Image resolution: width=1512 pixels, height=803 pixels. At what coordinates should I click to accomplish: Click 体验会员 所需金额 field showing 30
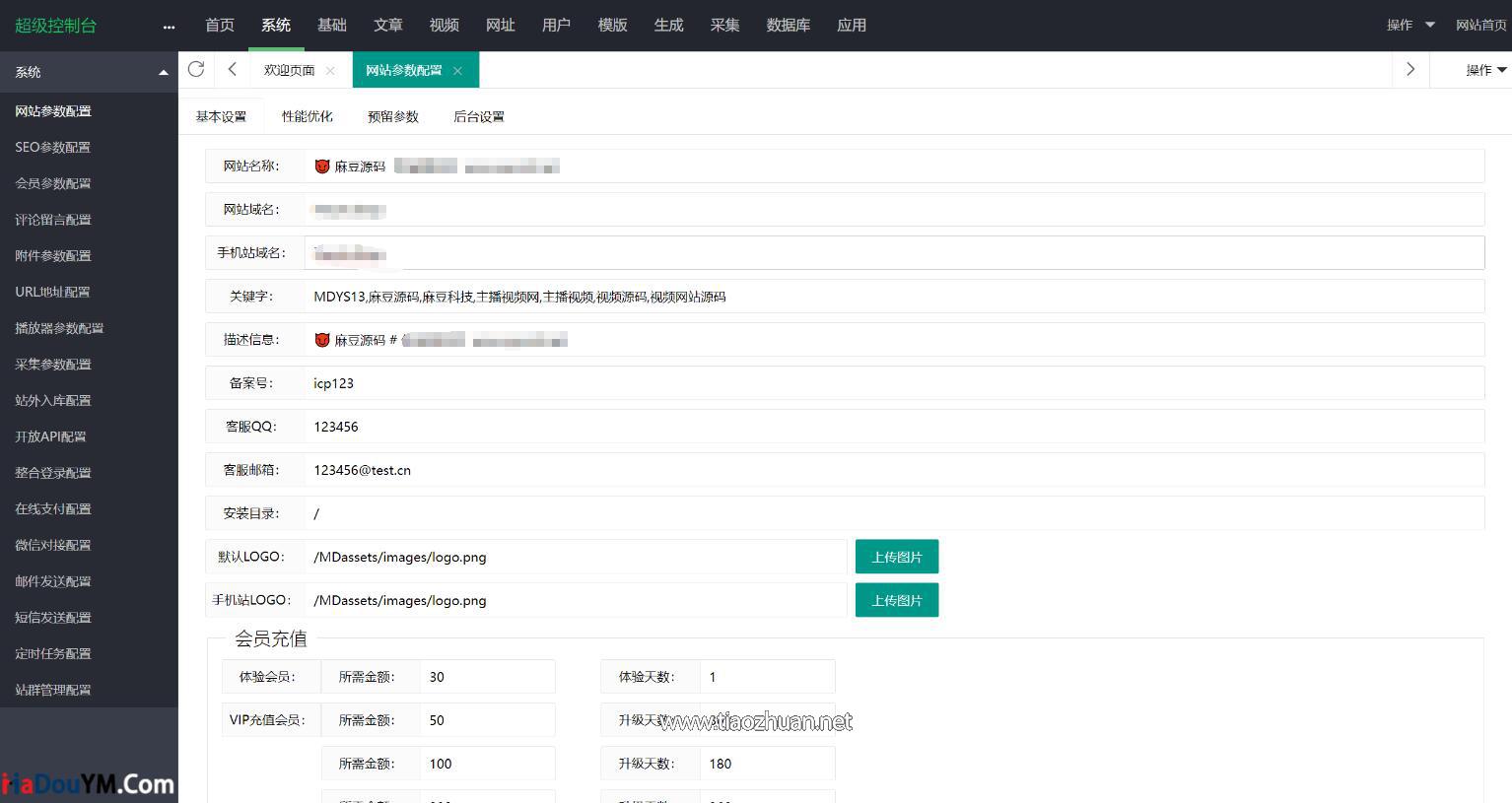[488, 677]
